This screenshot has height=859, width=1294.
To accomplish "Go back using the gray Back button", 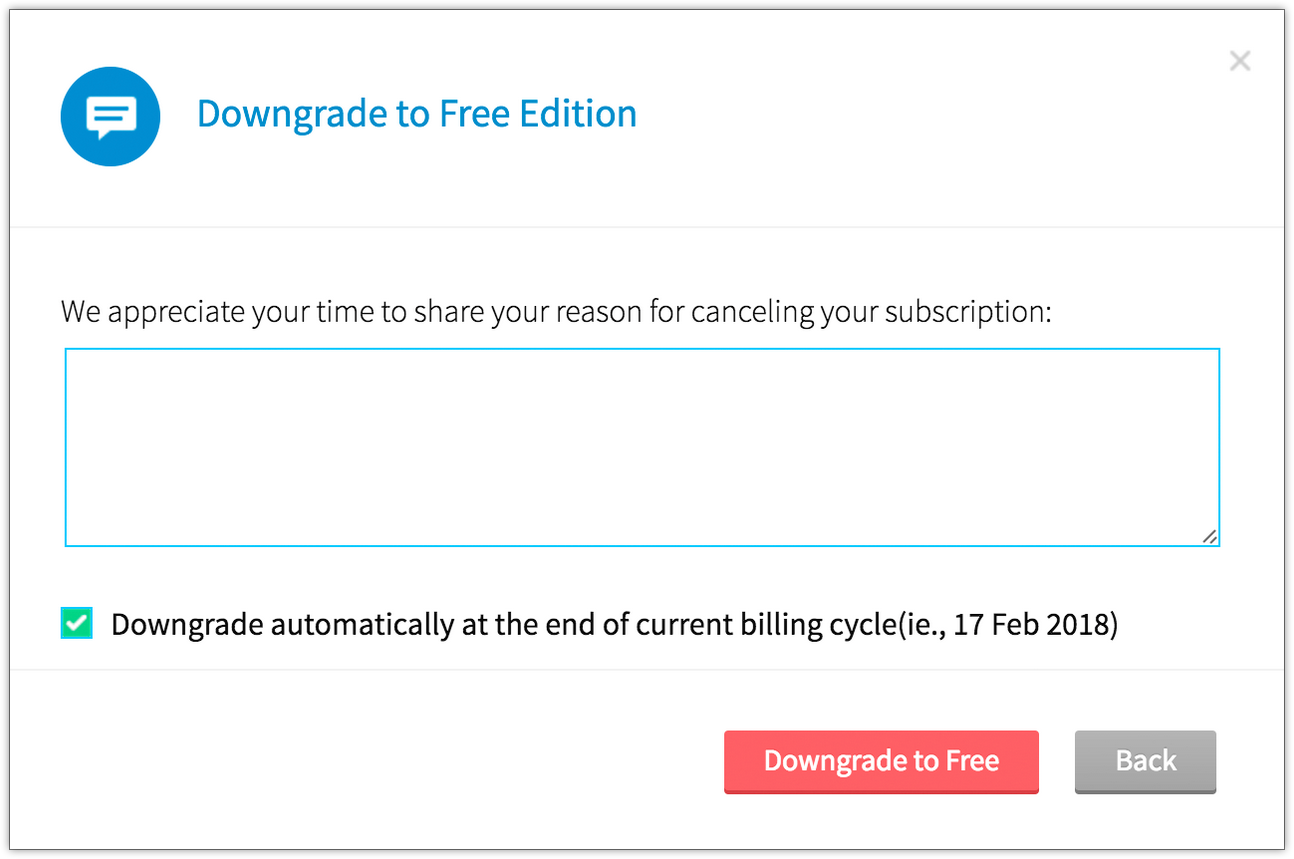I will point(1145,762).
